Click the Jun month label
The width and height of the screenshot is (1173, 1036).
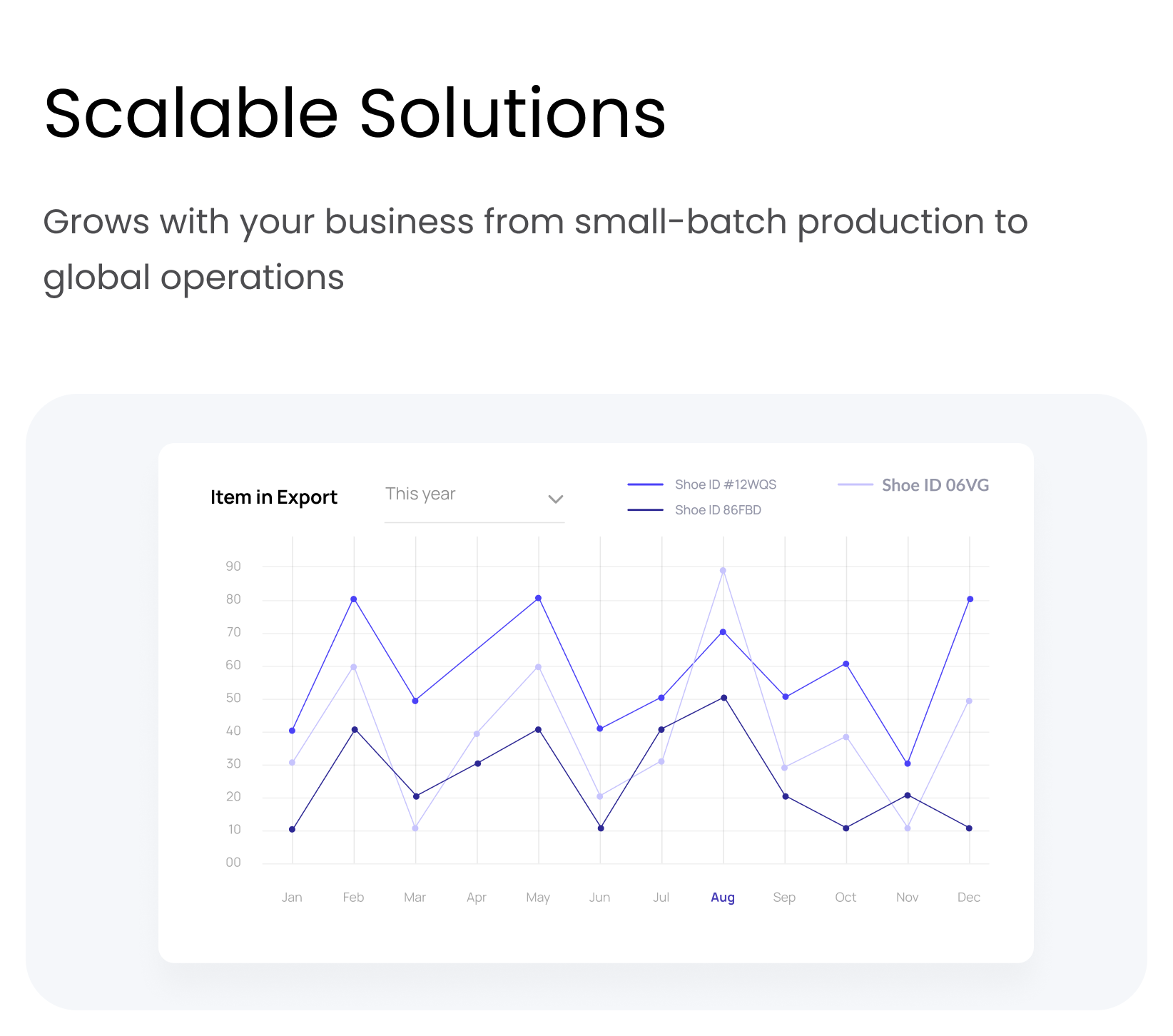(x=599, y=897)
